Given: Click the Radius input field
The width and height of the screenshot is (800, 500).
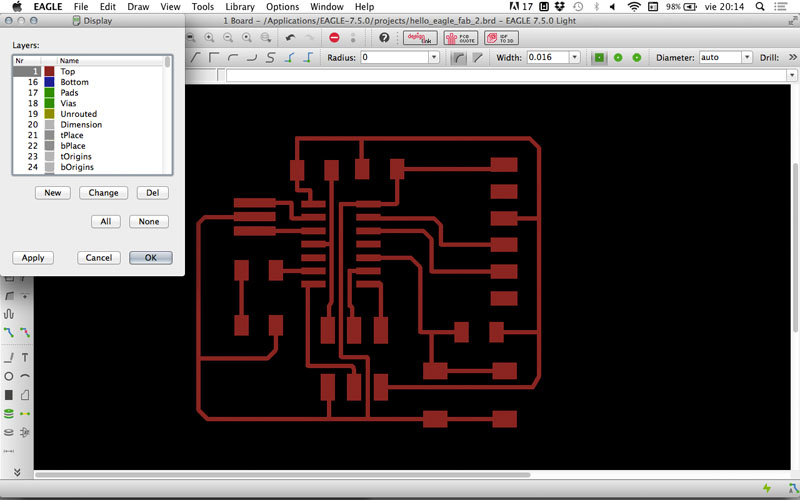Looking at the screenshot, I should click(394, 58).
